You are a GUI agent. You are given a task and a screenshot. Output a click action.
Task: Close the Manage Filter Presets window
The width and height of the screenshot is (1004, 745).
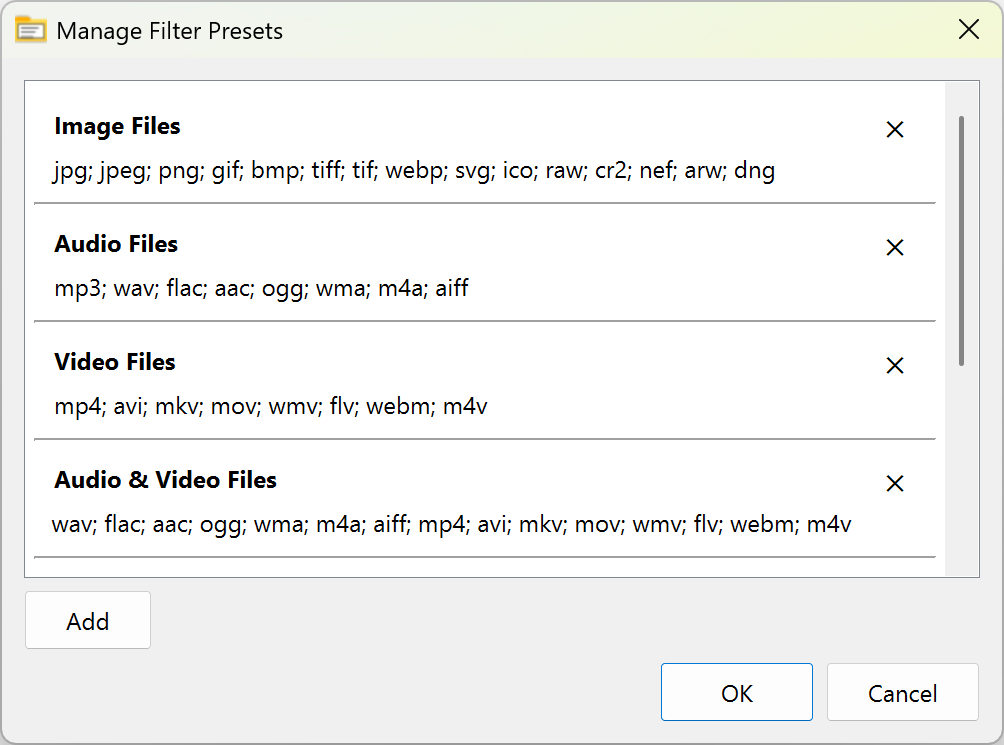(968, 29)
